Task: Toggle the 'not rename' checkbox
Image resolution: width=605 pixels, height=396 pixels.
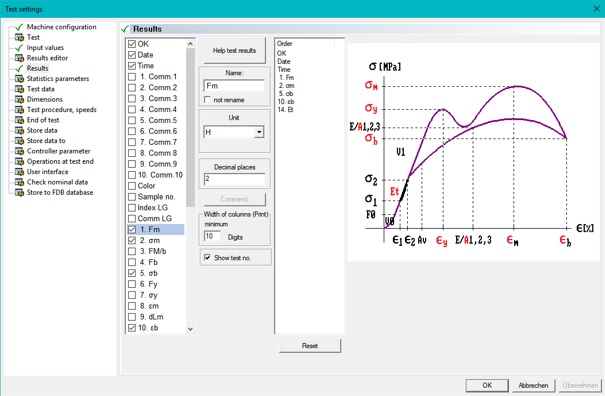Action: tap(207, 100)
